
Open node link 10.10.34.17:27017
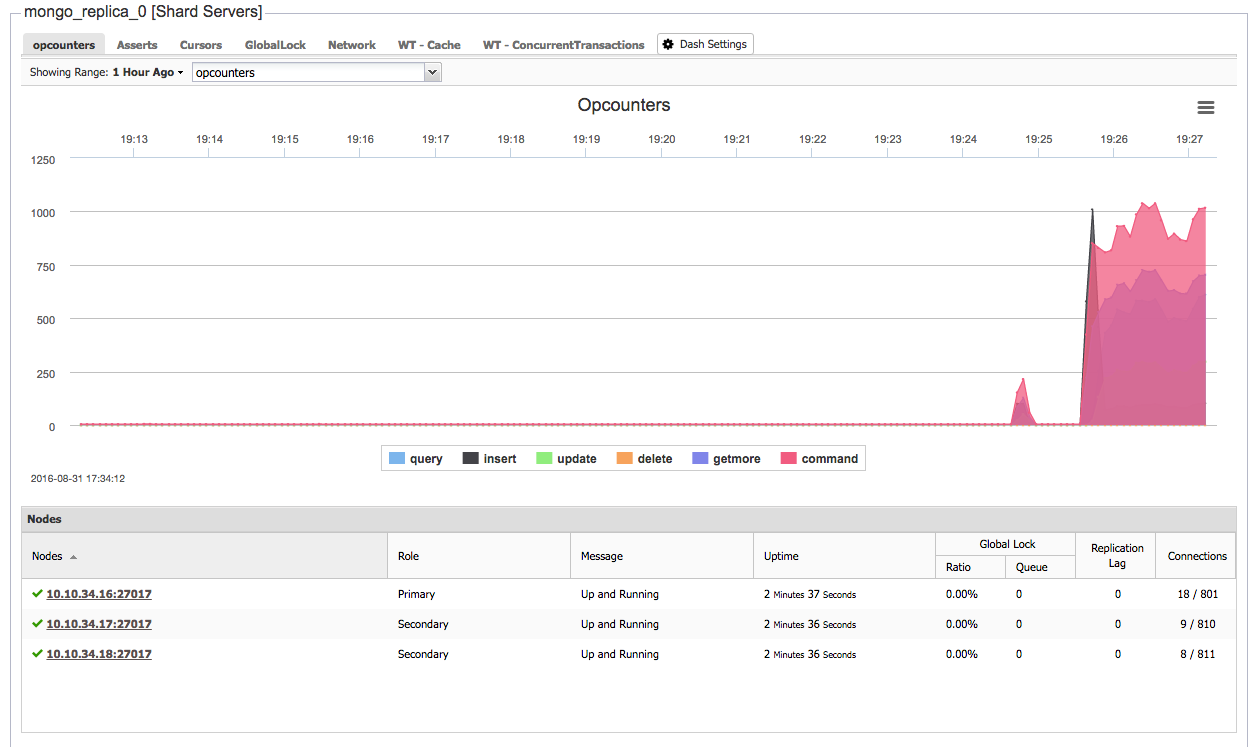coord(99,624)
